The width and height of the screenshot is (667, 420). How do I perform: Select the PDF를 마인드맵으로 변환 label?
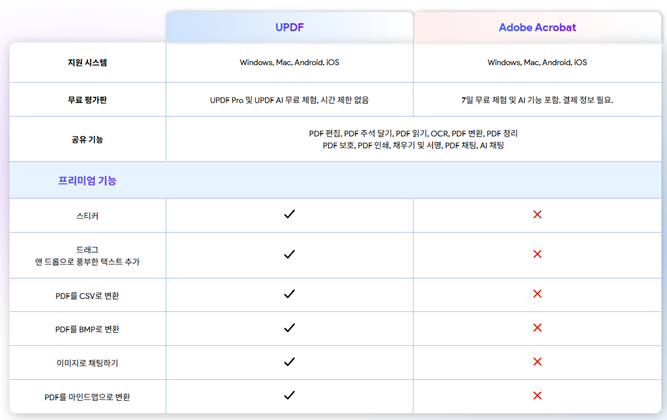tap(87, 397)
